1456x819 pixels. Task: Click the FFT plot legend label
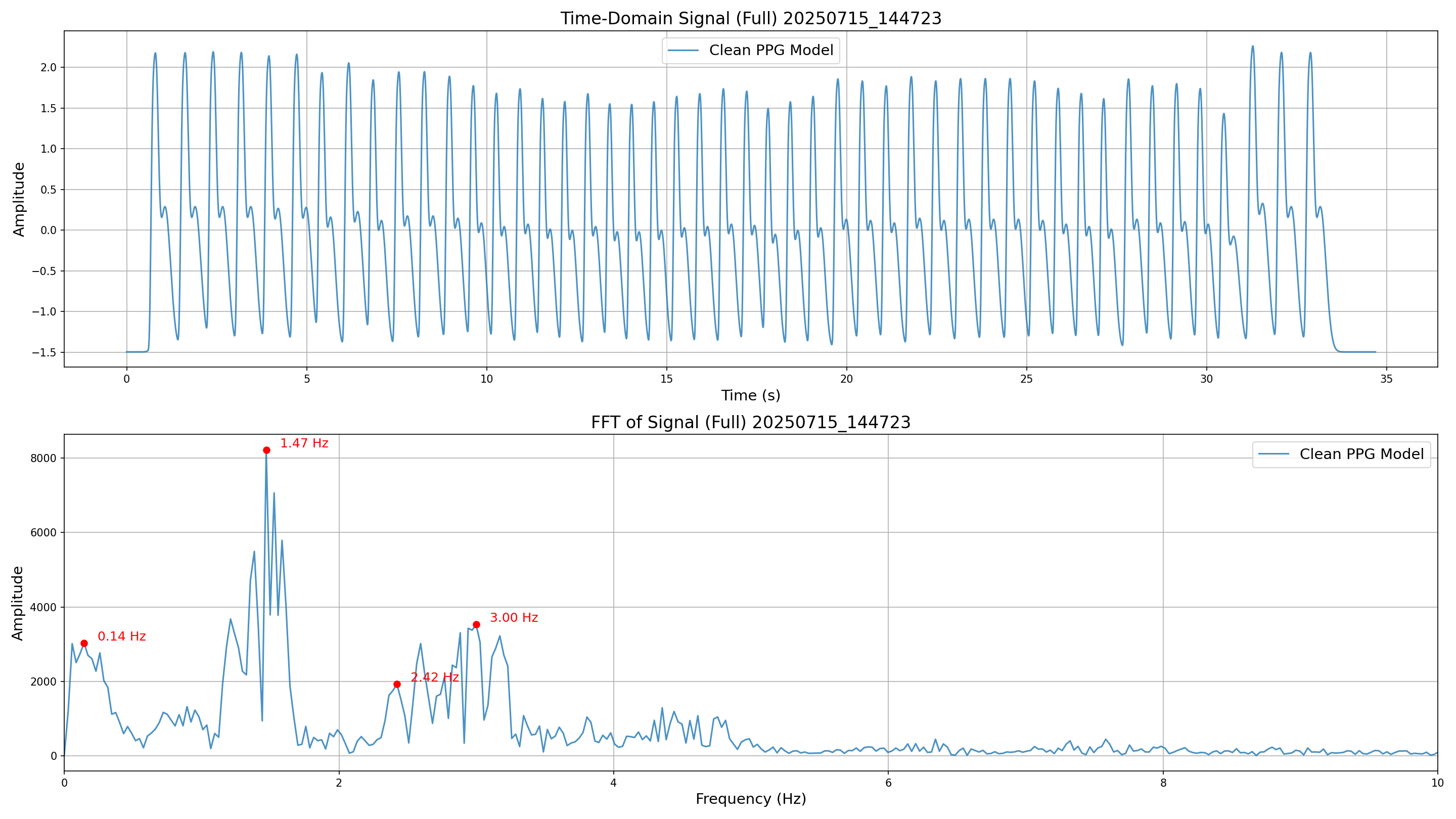[x=1361, y=454]
